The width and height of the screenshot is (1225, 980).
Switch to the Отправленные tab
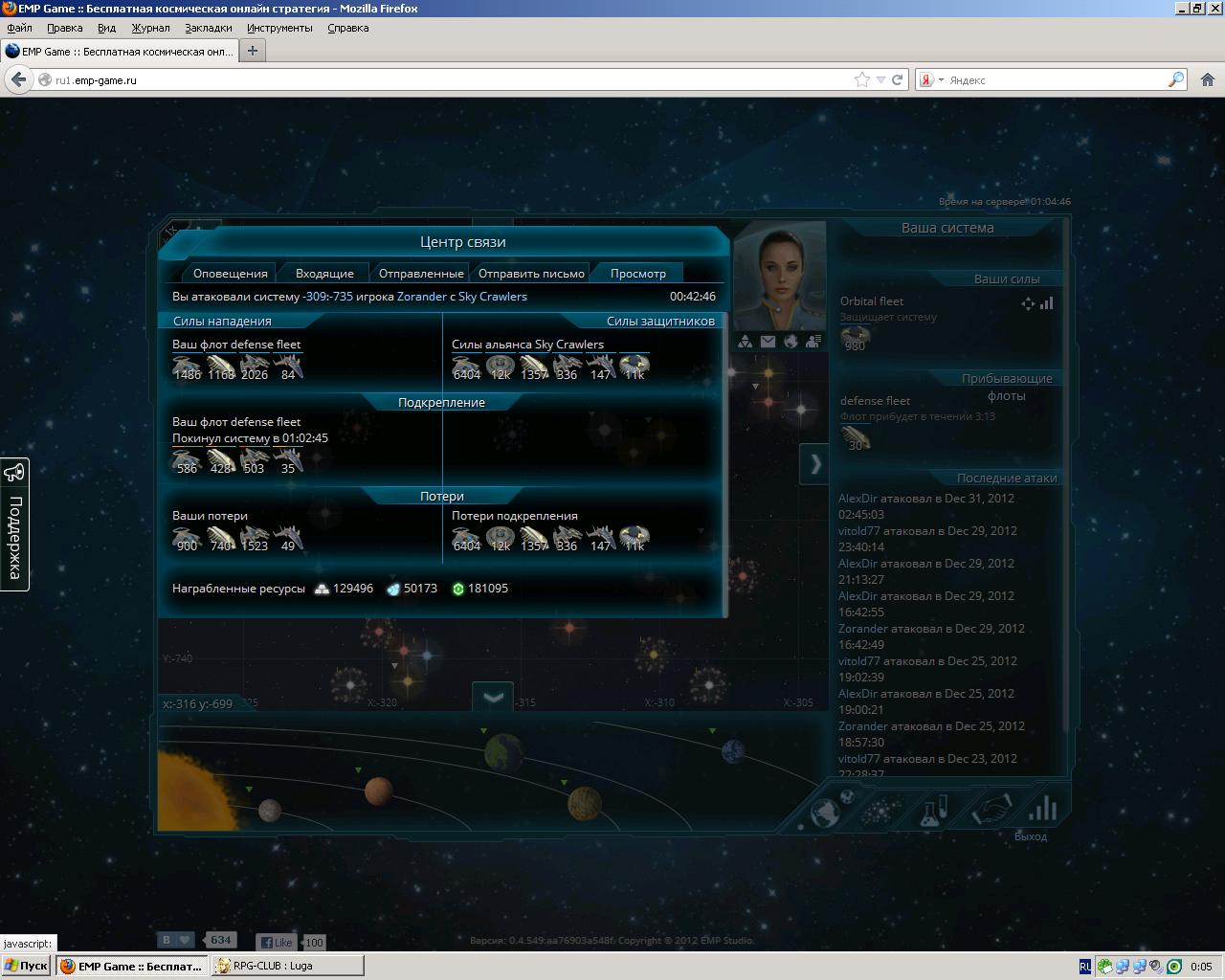coord(421,274)
